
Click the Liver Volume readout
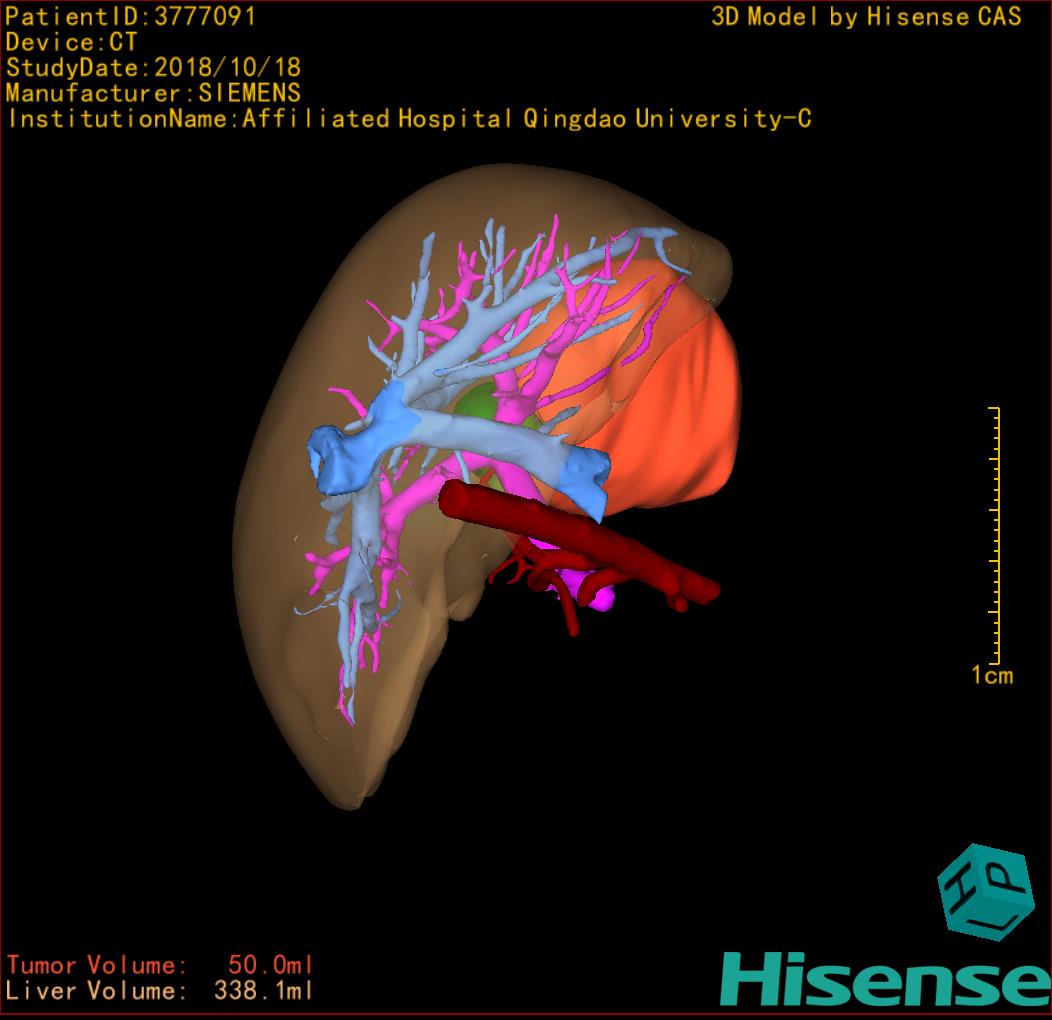pos(160,991)
